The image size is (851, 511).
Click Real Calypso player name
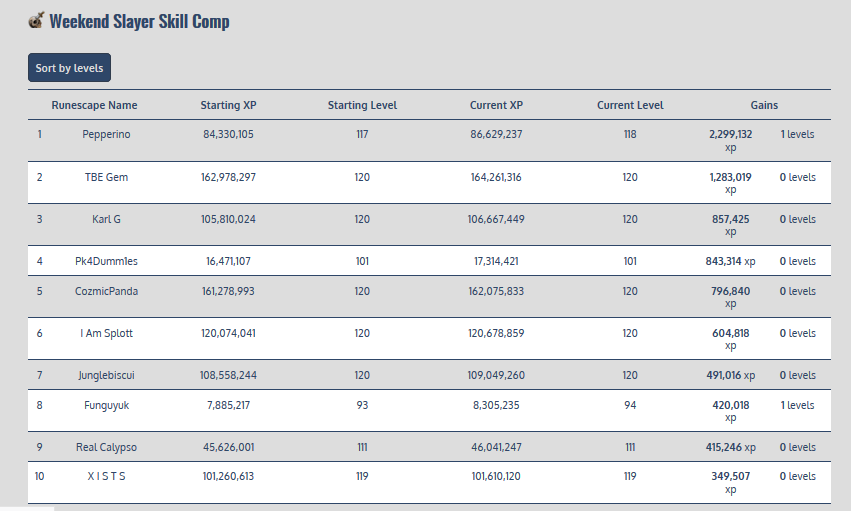pyautogui.click(x=106, y=447)
